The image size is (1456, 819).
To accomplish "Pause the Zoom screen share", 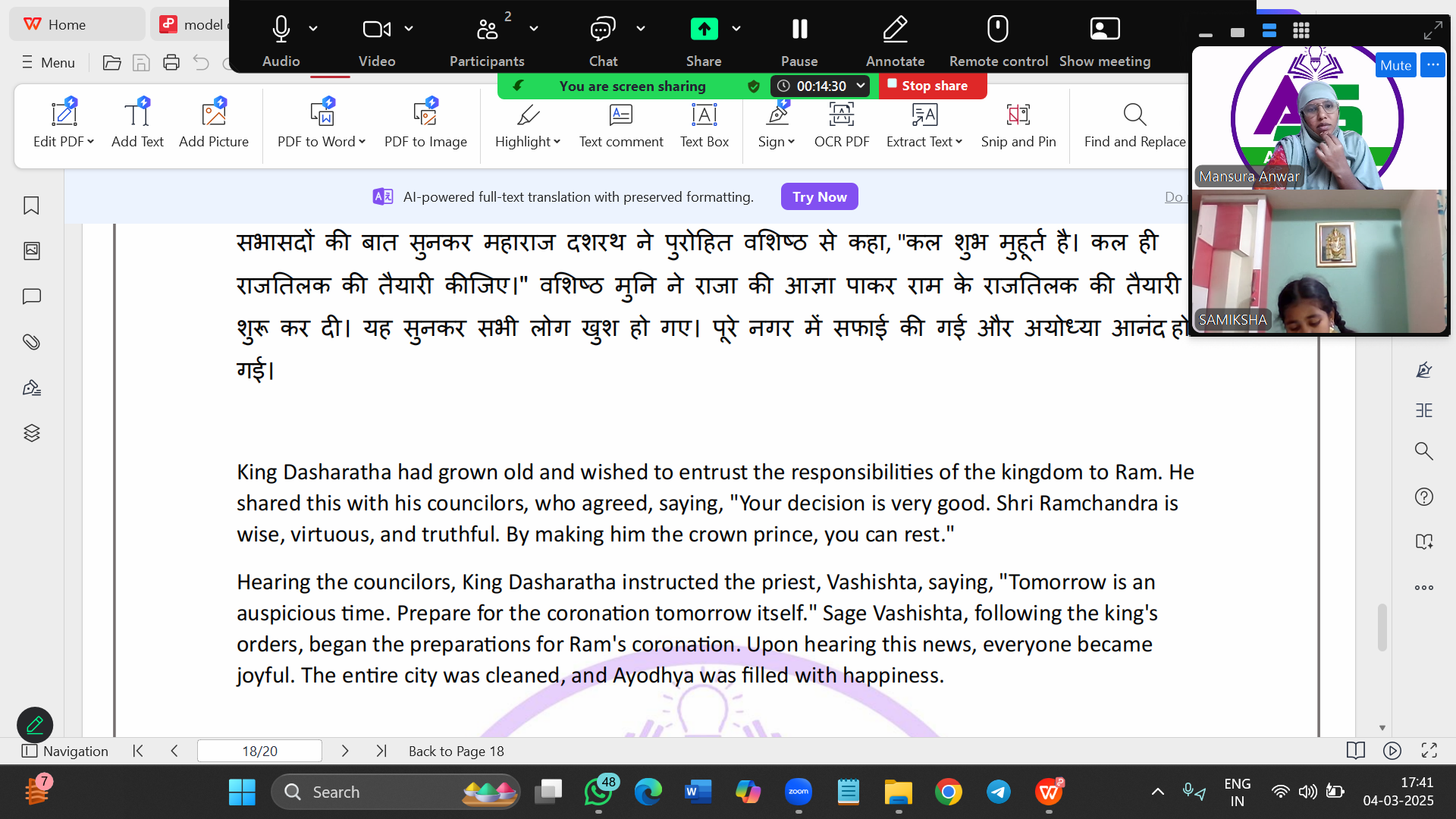I will (799, 30).
